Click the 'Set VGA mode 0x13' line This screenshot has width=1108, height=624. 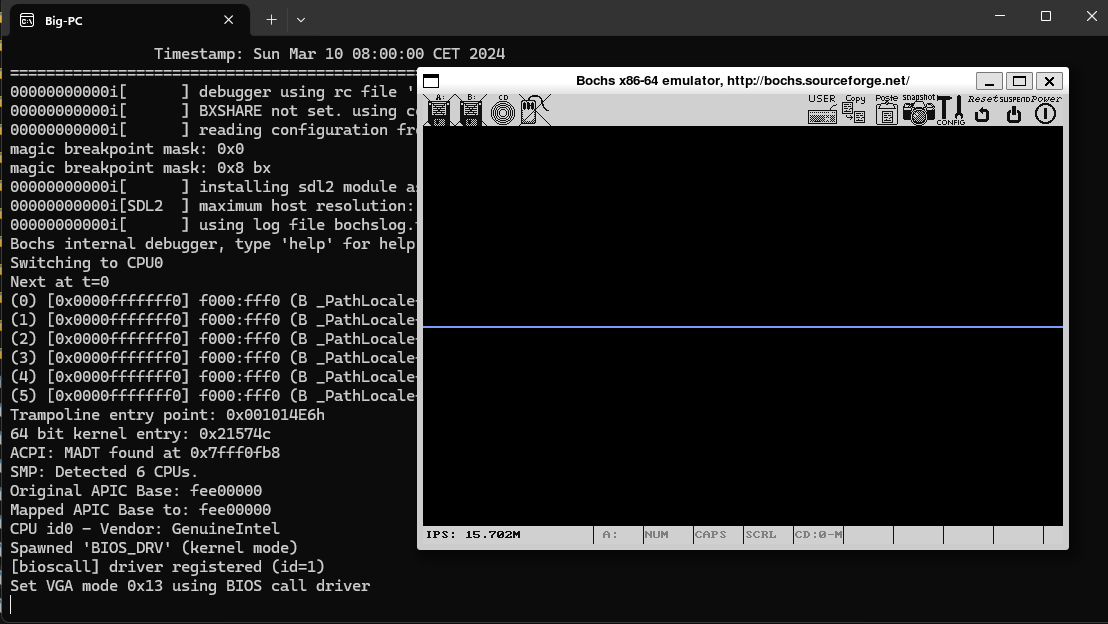190,587
